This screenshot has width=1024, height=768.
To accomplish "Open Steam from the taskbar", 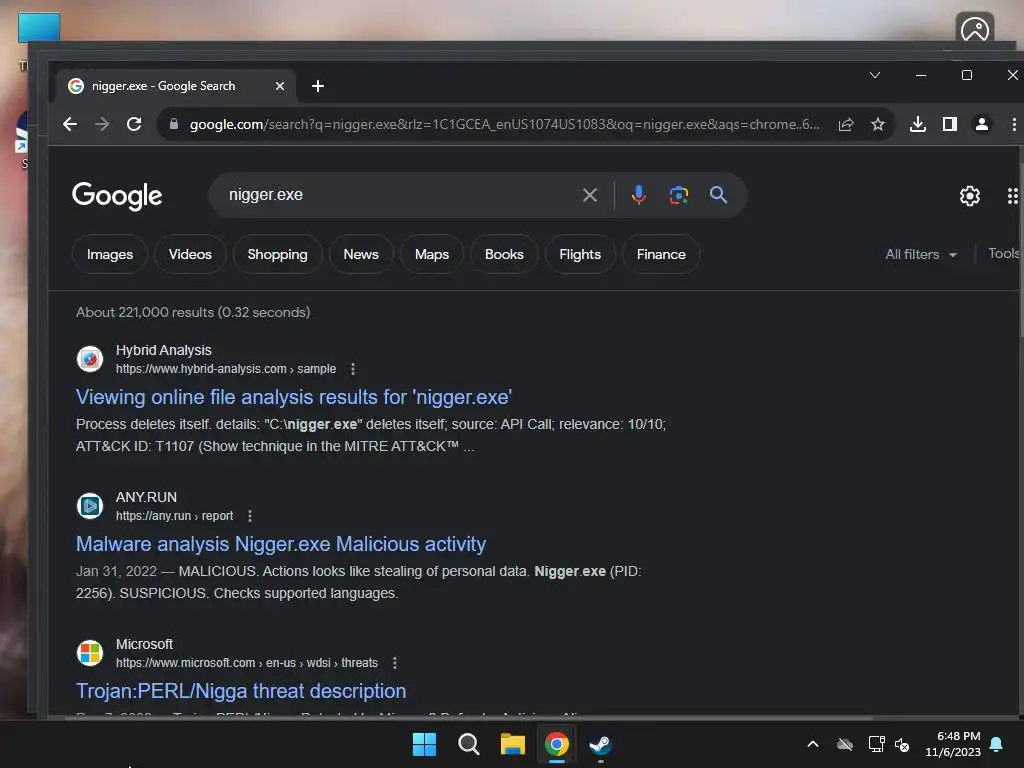I will pyautogui.click(x=600, y=744).
